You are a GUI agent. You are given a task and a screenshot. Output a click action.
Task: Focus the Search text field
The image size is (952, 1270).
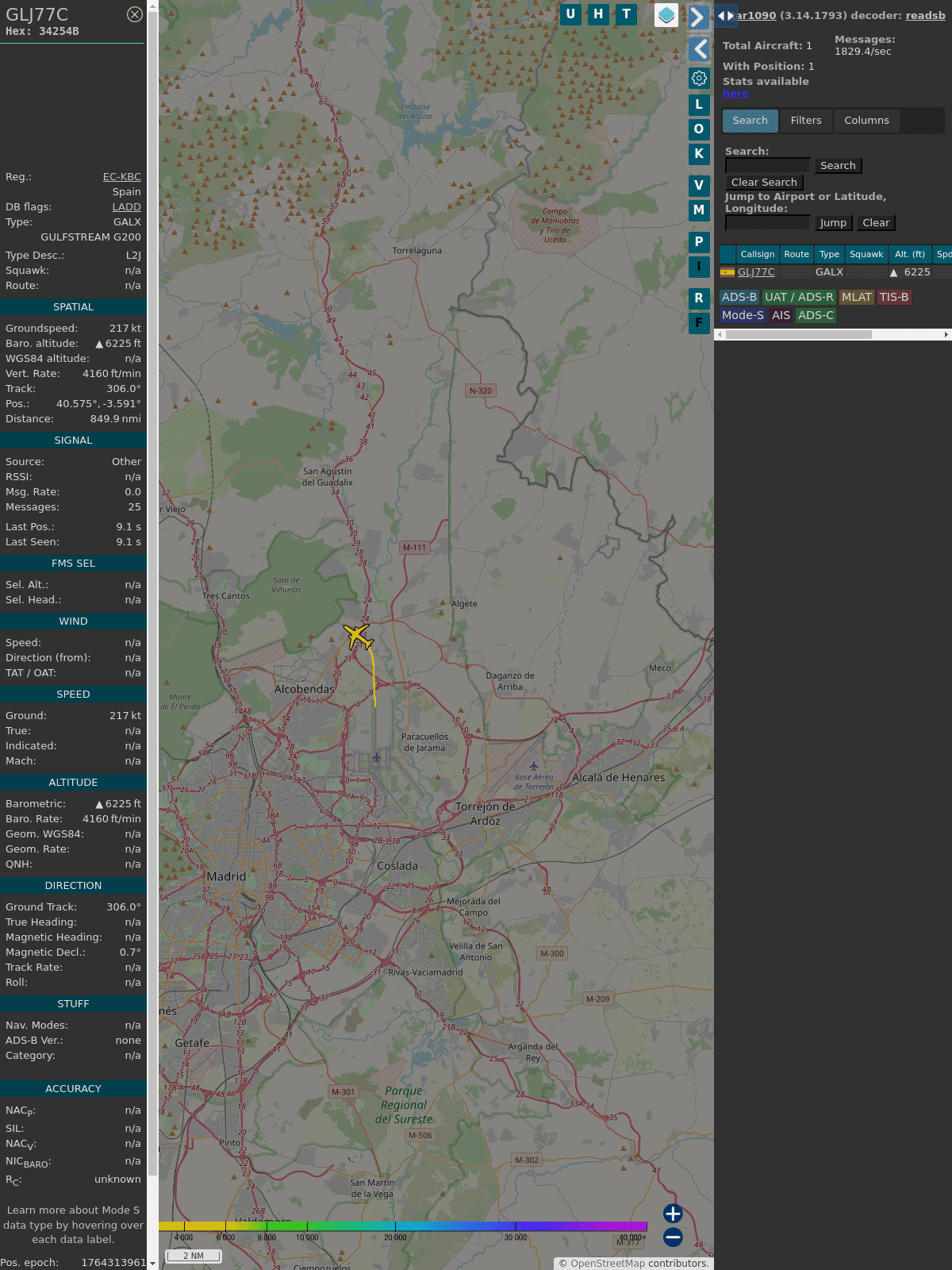pos(768,165)
